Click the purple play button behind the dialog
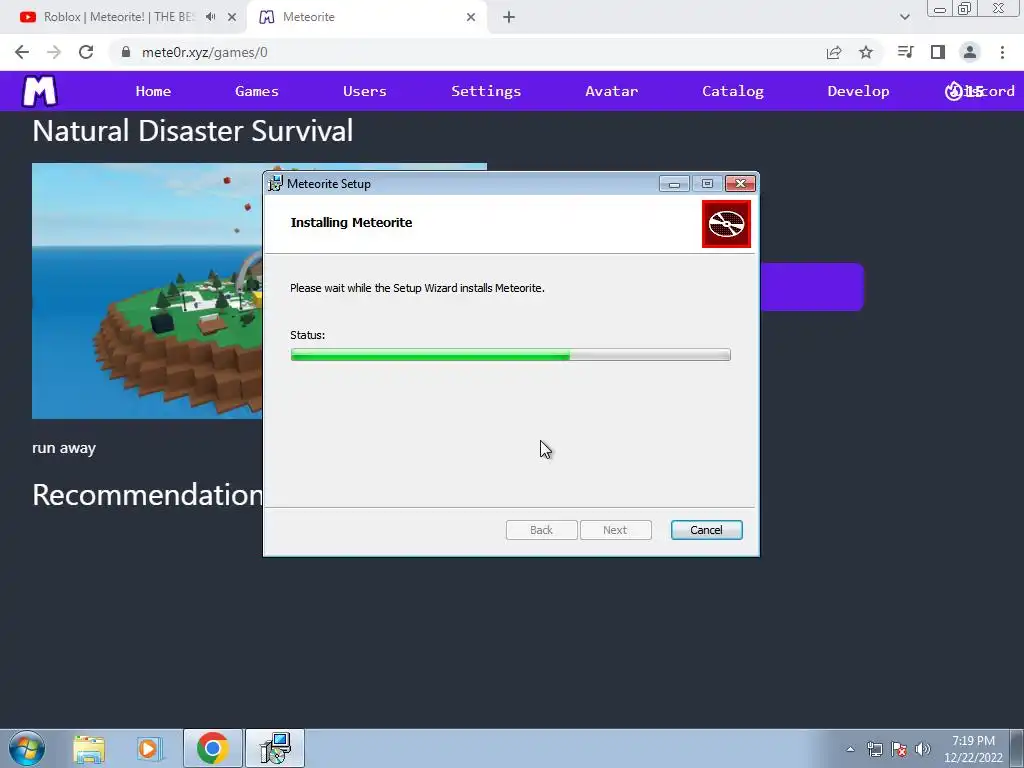 (x=812, y=287)
